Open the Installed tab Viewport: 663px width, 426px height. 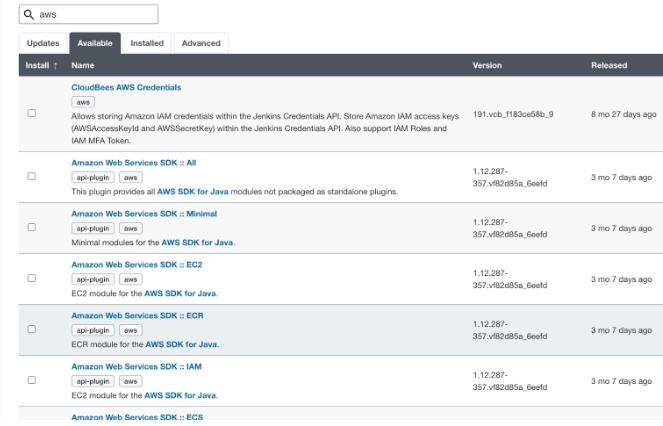147,43
